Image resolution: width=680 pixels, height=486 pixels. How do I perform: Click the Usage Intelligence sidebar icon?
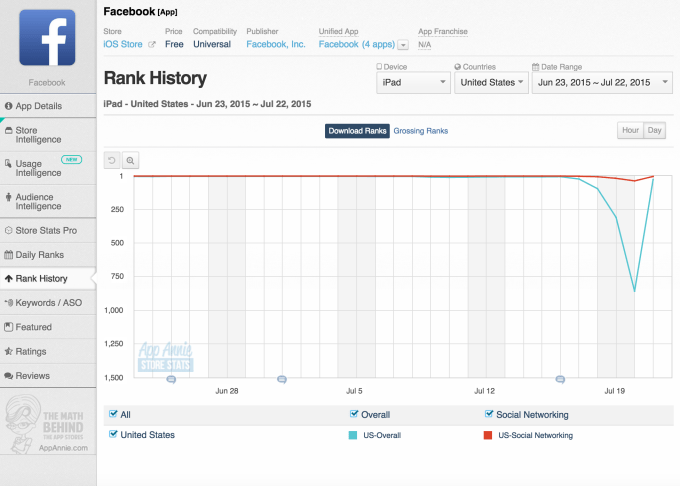tap(8, 163)
